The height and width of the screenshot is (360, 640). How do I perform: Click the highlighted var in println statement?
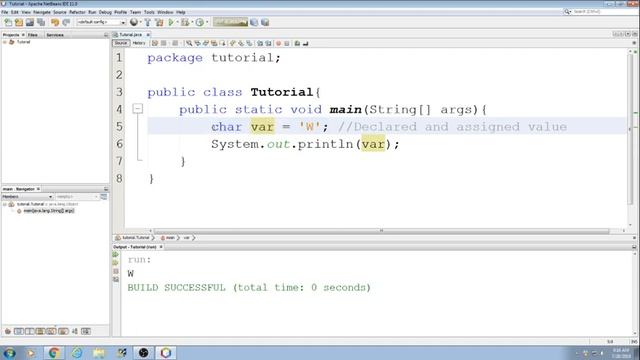tap(373, 144)
